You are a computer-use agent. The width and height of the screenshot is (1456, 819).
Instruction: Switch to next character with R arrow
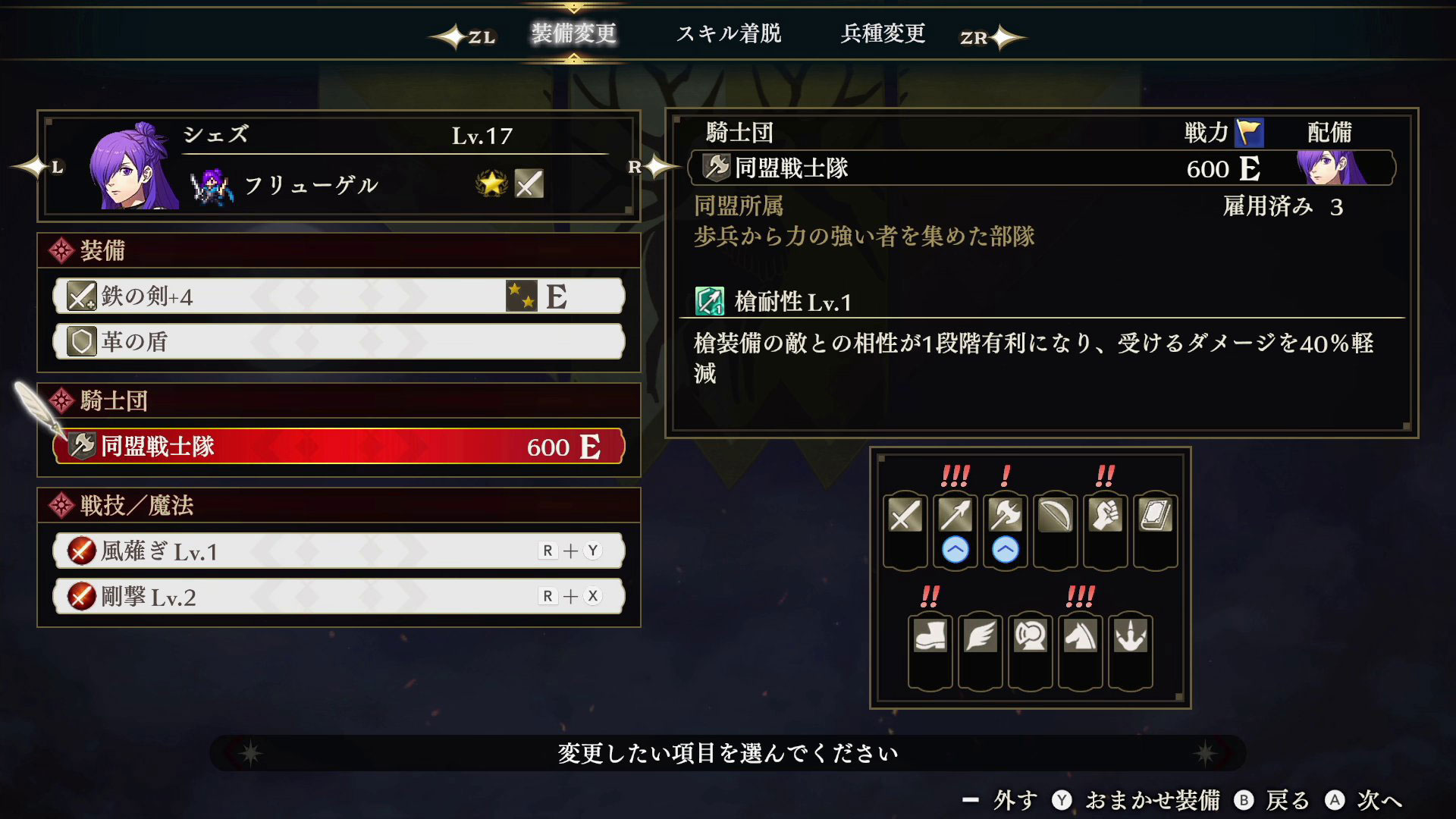click(x=651, y=167)
